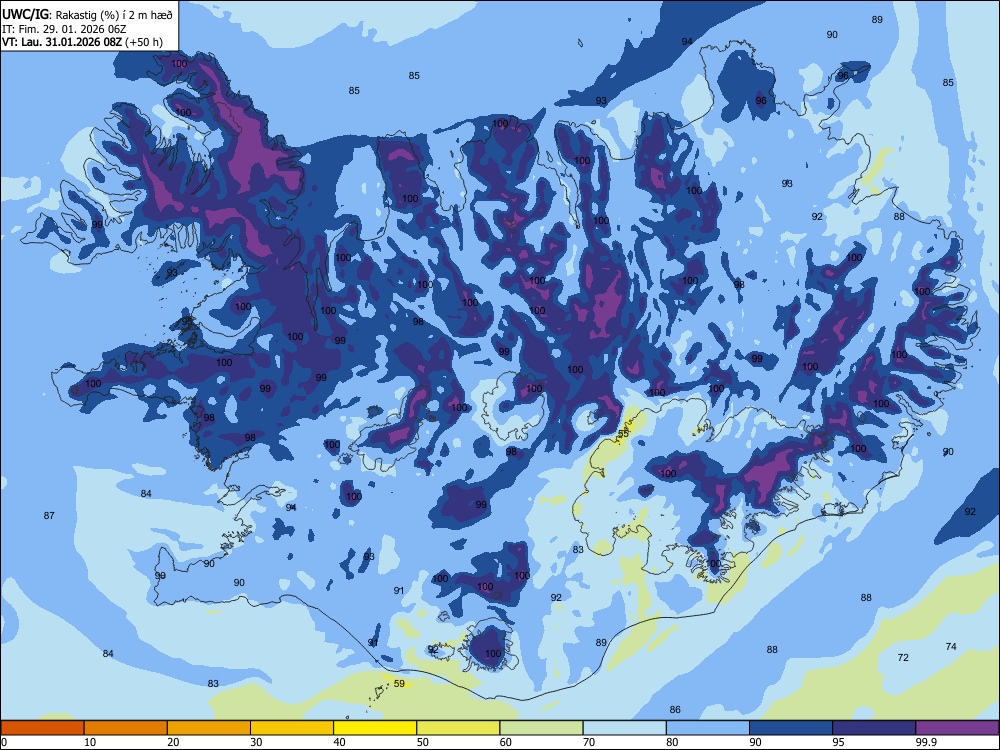Click the legend label '30'

point(256,742)
